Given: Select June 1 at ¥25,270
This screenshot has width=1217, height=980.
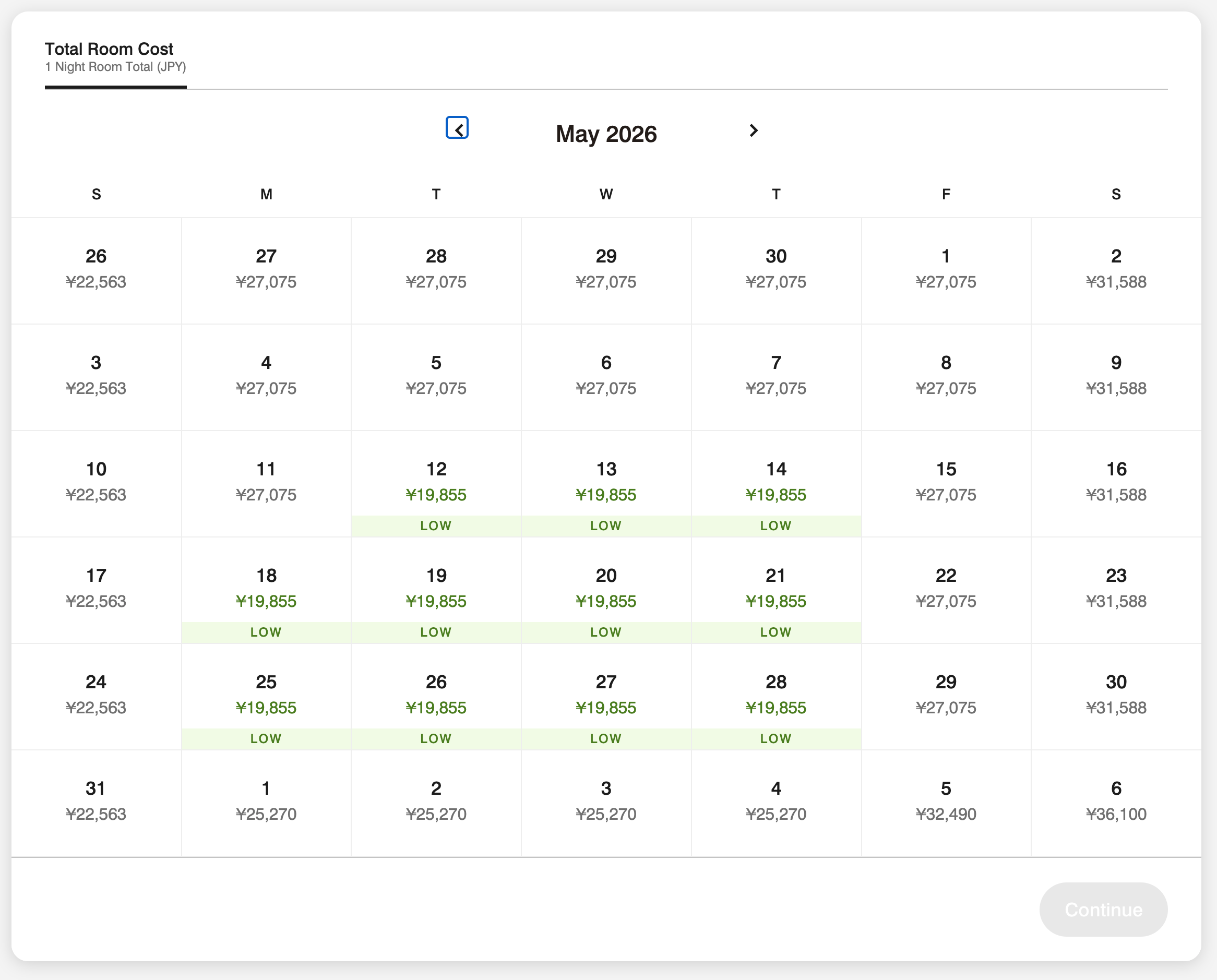Looking at the screenshot, I should point(266,802).
